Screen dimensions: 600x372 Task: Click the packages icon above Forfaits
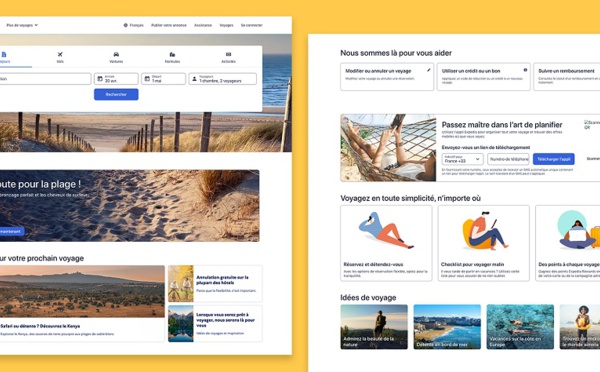tap(172, 54)
